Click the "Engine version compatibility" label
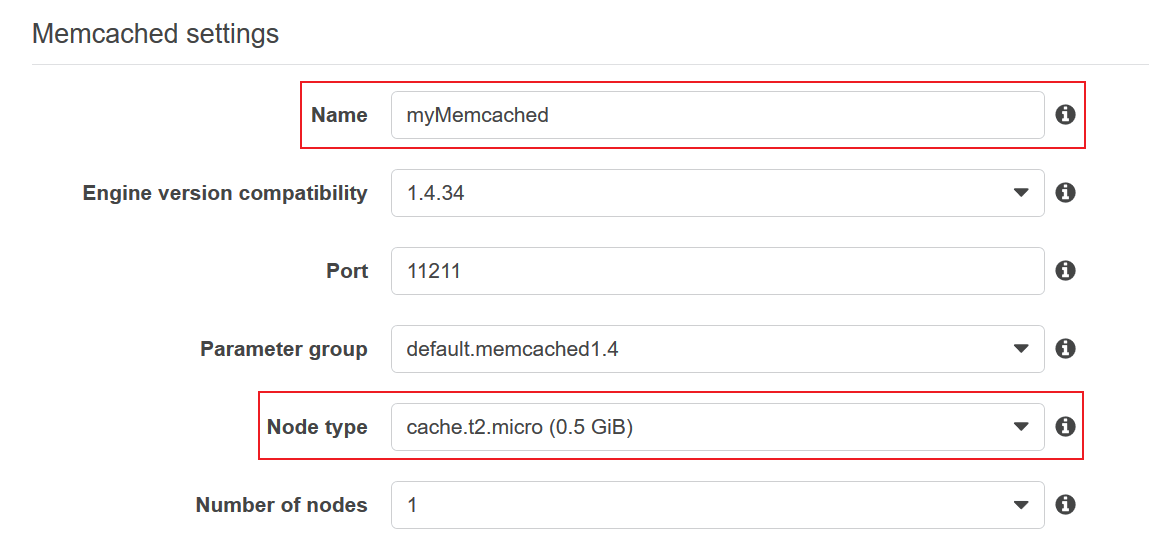Image resolution: width=1149 pixels, height=559 pixels. click(225, 193)
